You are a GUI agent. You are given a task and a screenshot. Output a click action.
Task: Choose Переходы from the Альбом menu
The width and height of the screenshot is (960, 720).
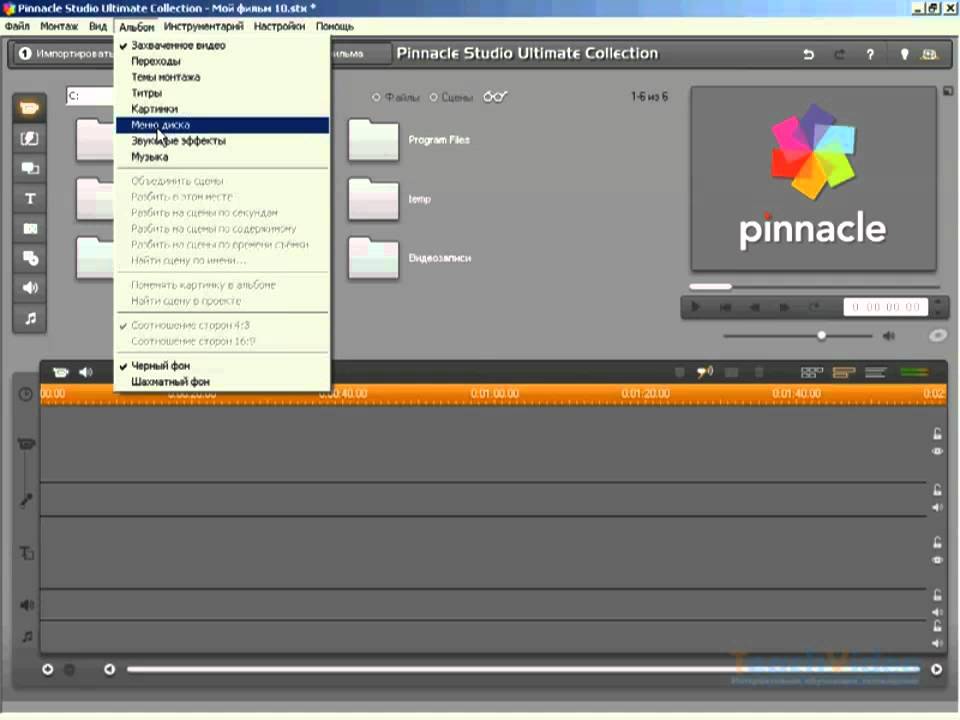click(222, 61)
